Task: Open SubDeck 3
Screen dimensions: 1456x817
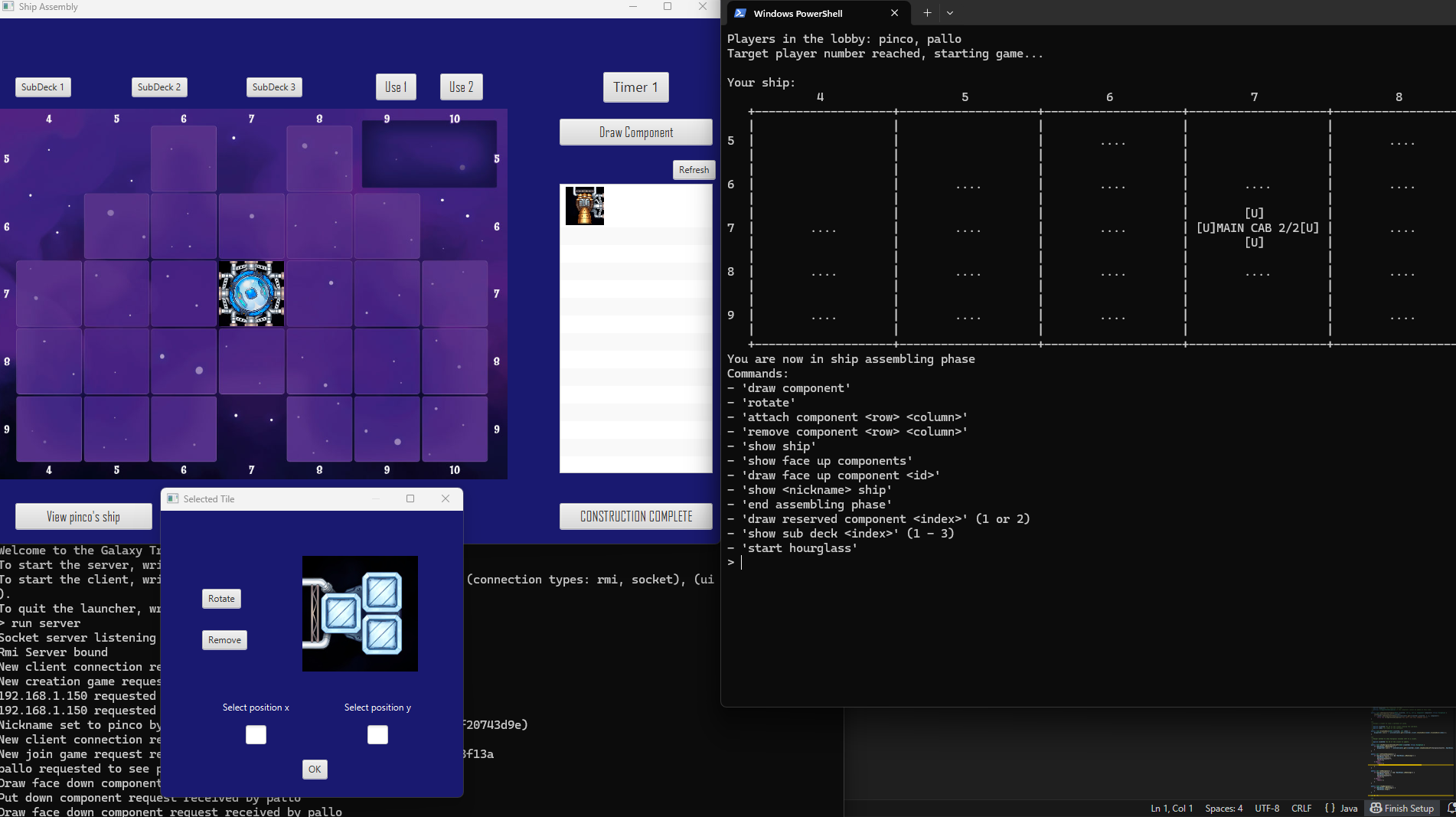Action: (274, 87)
